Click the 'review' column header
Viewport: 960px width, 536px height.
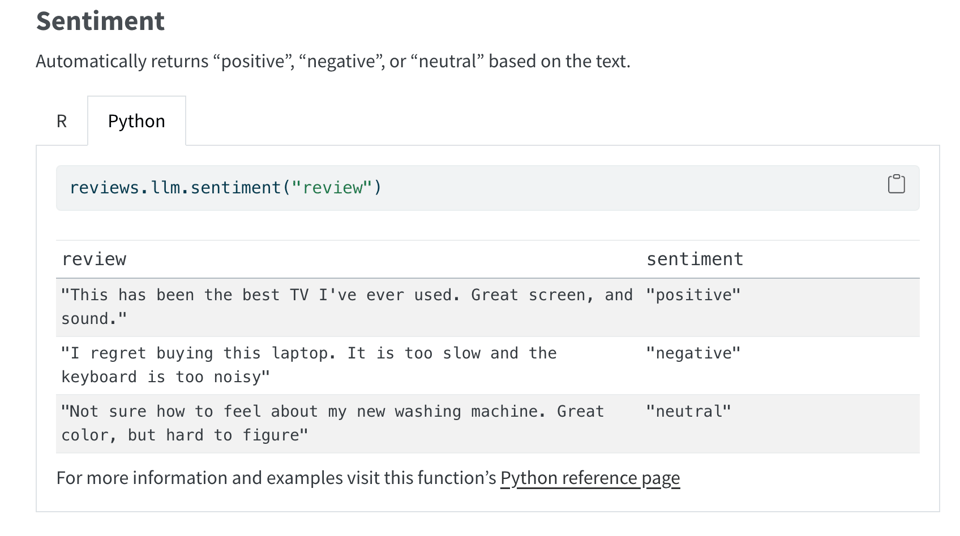[x=94, y=259]
